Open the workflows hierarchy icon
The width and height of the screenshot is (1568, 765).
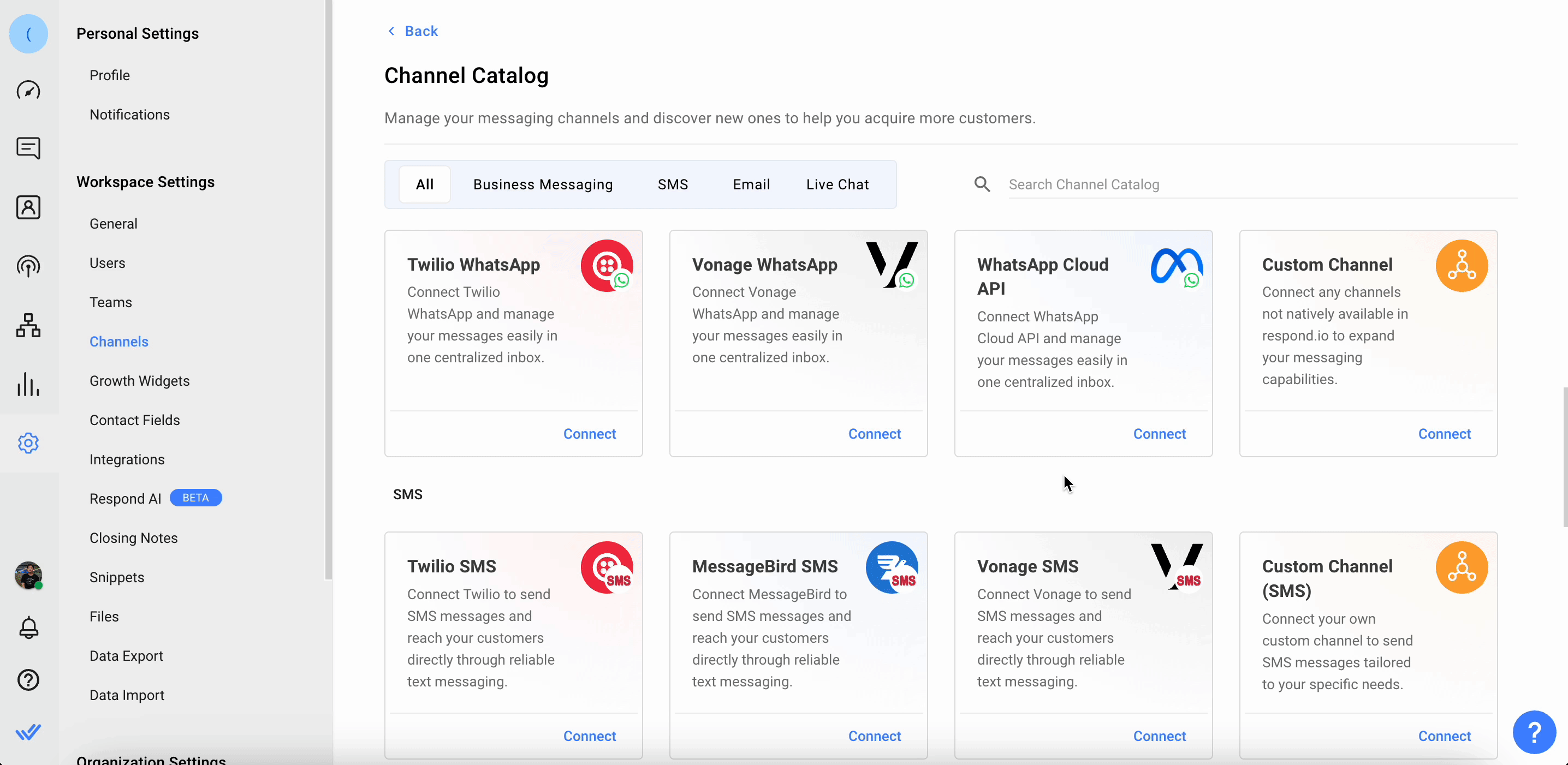(28, 325)
